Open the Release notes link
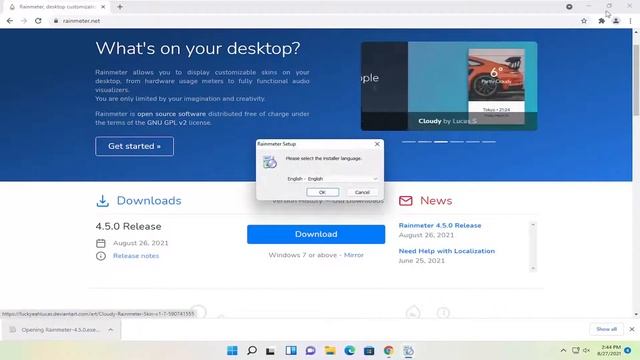The image size is (640, 360). tap(136, 256)
